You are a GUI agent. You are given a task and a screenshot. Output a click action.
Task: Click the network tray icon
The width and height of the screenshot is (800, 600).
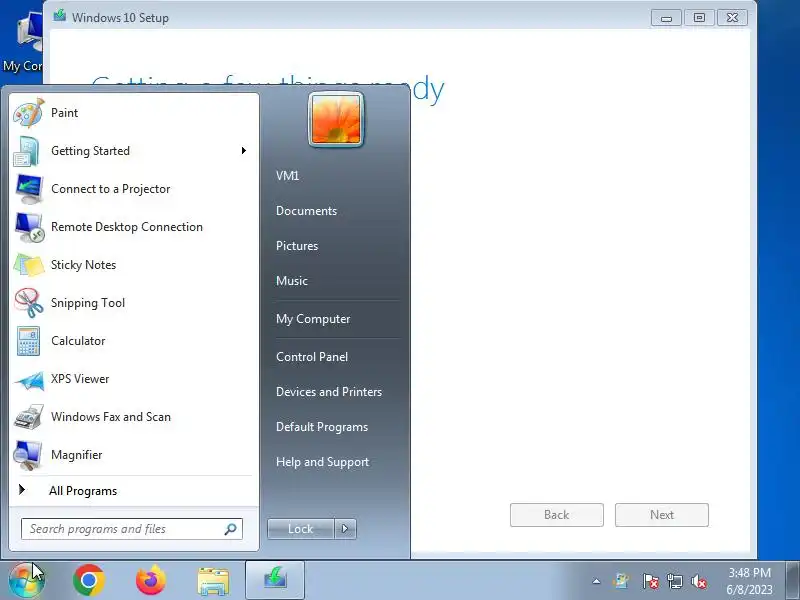[674, 581]
